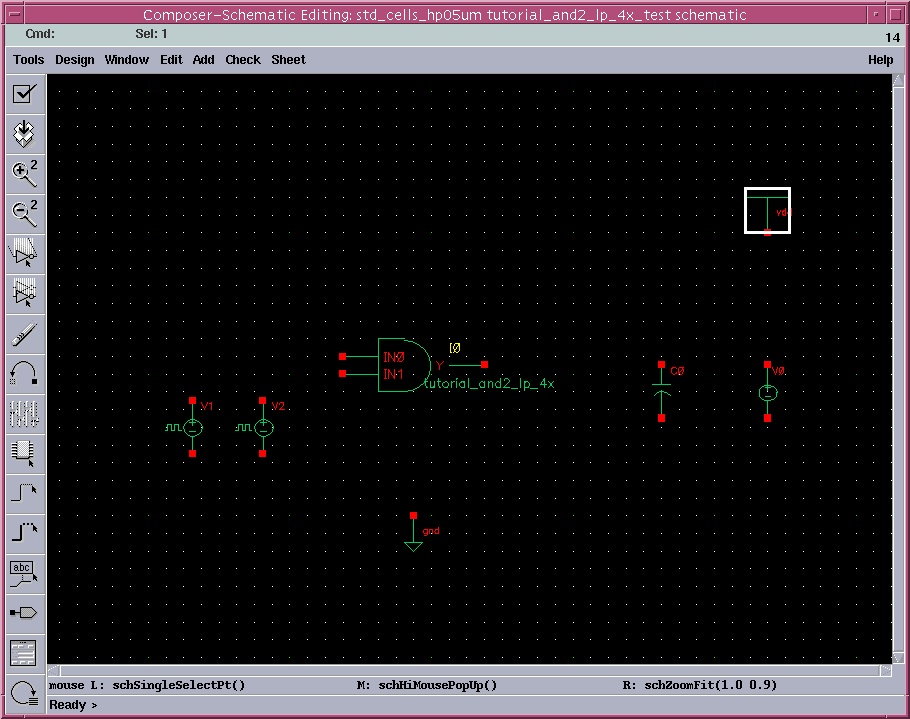This screenshot has width=910, height=719.
Task: Select the V1 pulse voltage source
Action: [x=192, y=428]
